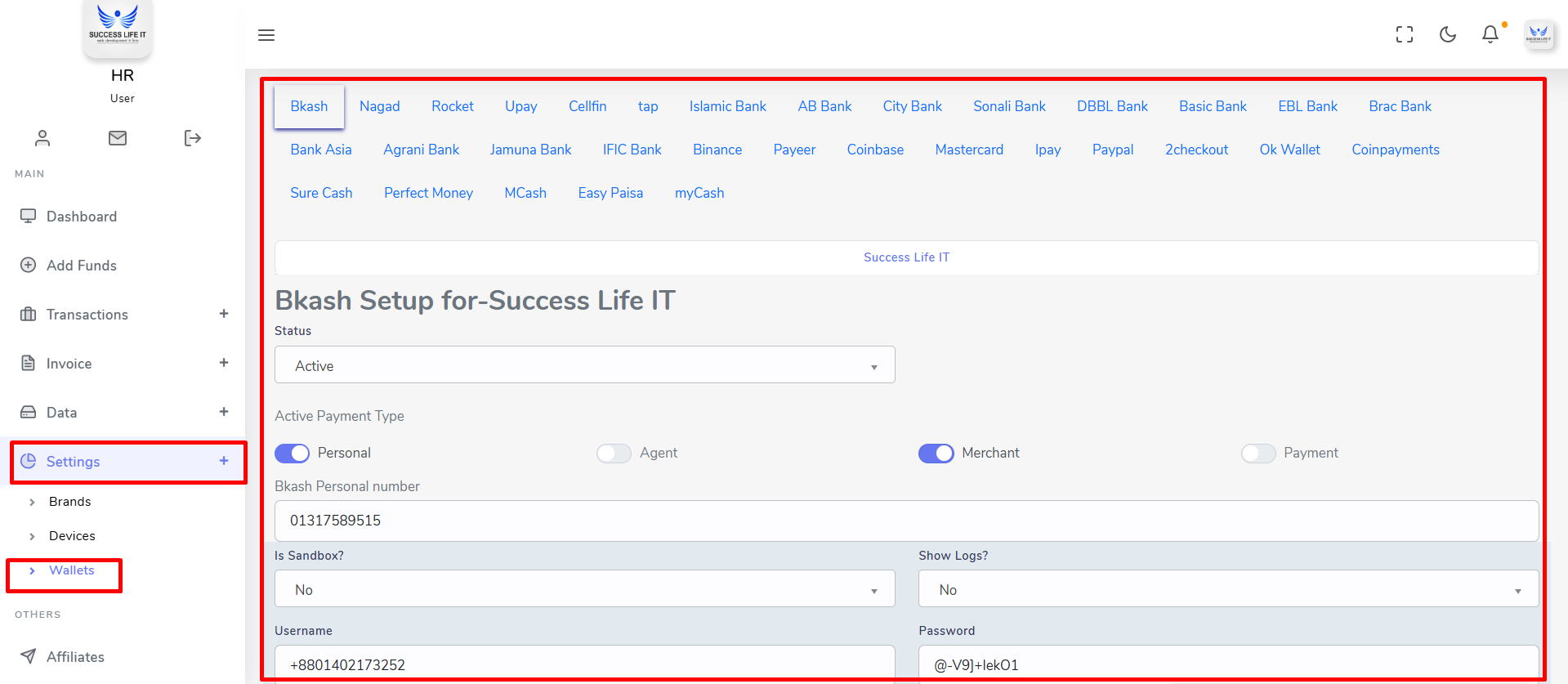Viewport: 1568px width, 684px height.
Task: Open the Brac Bank tab
Action: click(x=1400, y=106)
